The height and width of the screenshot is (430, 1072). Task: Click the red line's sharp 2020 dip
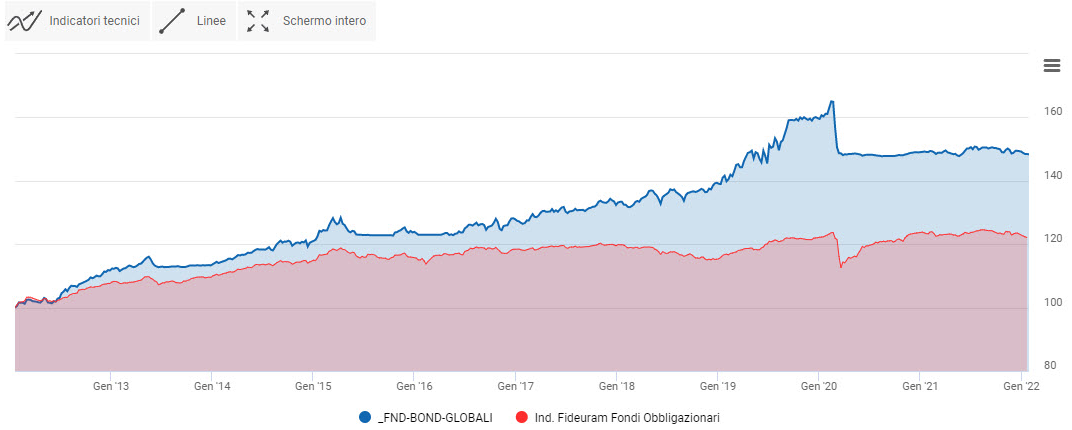841,267
